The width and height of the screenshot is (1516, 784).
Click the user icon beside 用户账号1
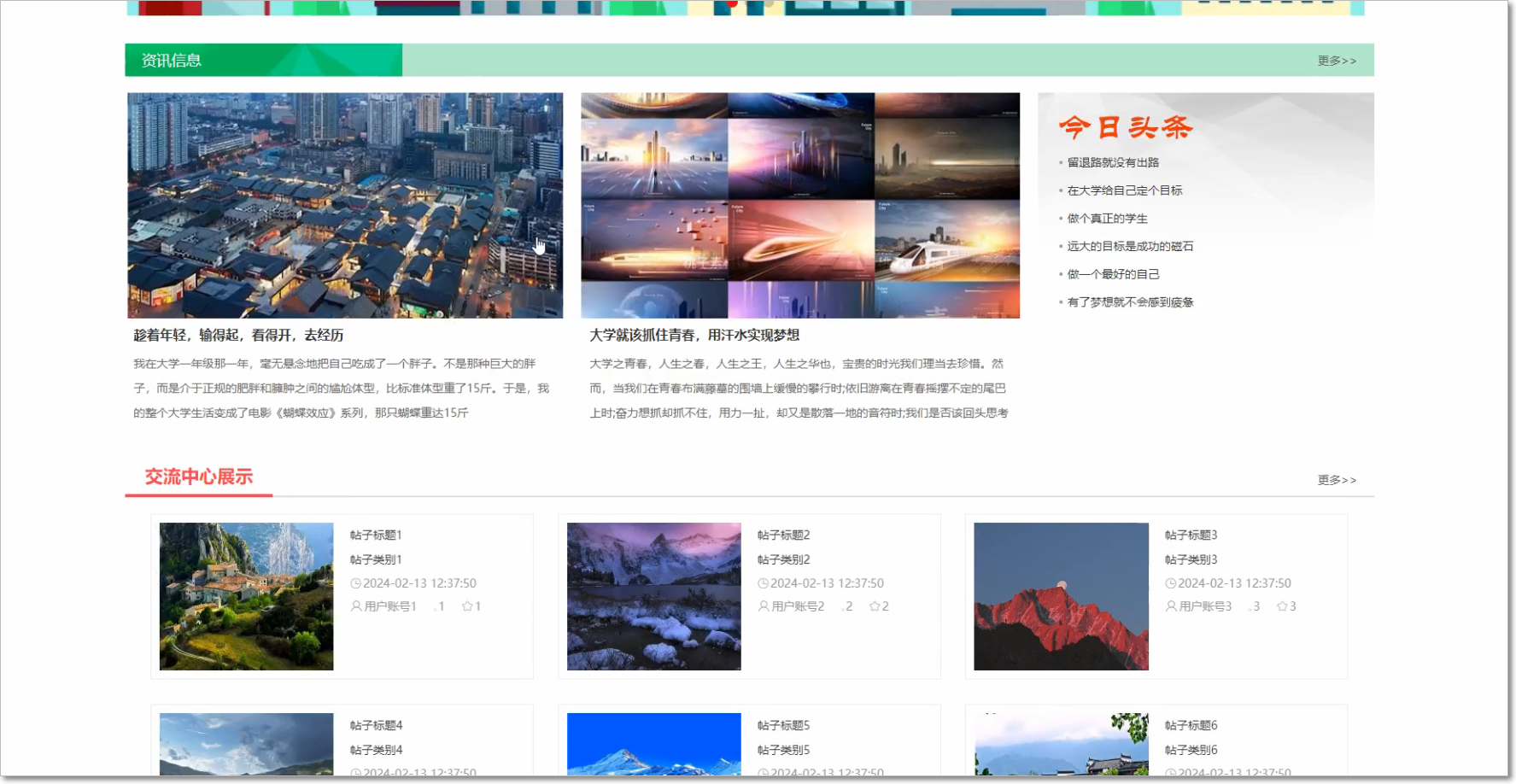coord(356,606)
